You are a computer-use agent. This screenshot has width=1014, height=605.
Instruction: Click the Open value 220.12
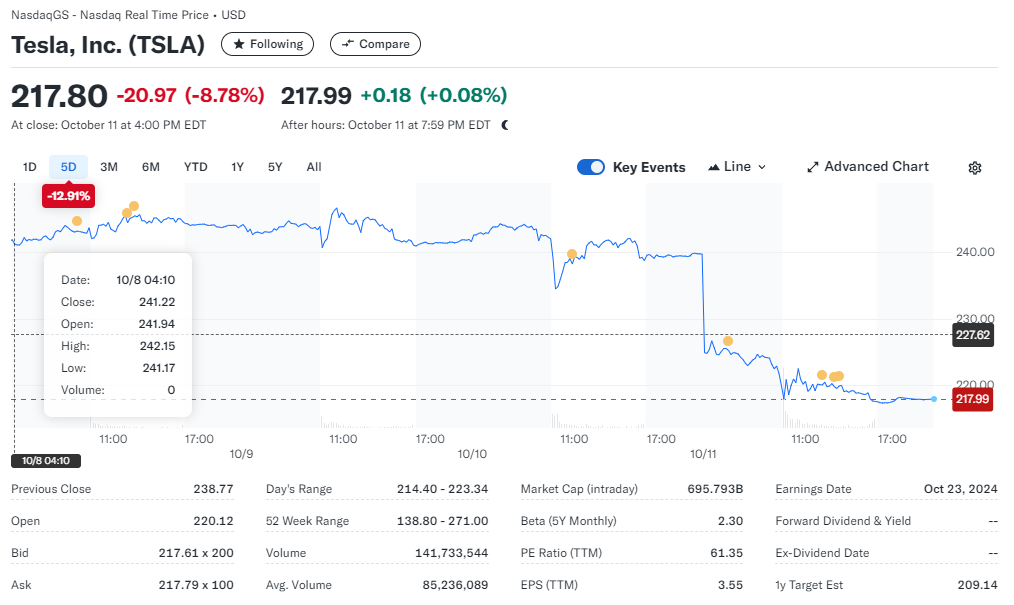point(213,521)
